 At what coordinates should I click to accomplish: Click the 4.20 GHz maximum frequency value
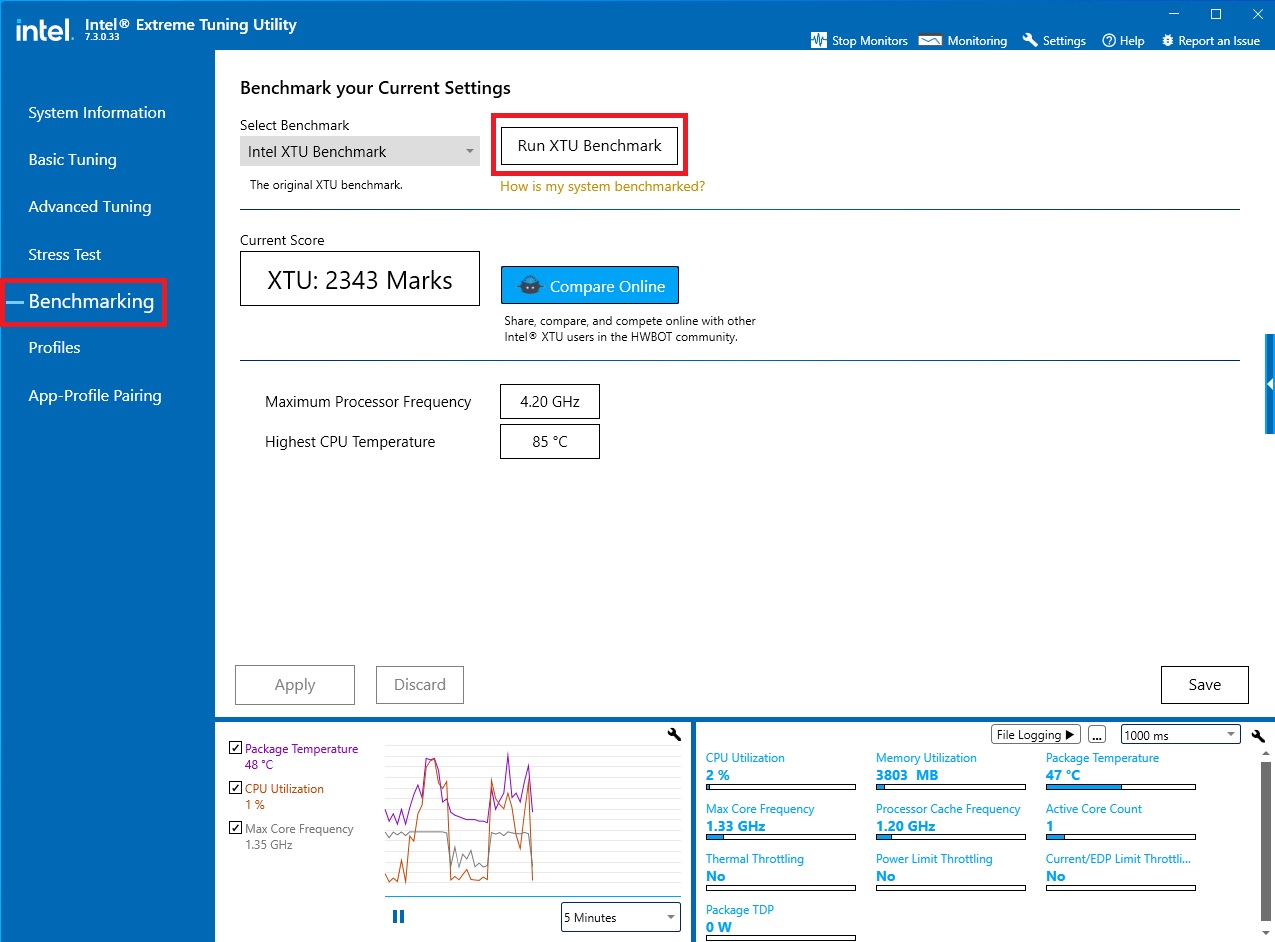pyautogui.click(x=550, y=402)
